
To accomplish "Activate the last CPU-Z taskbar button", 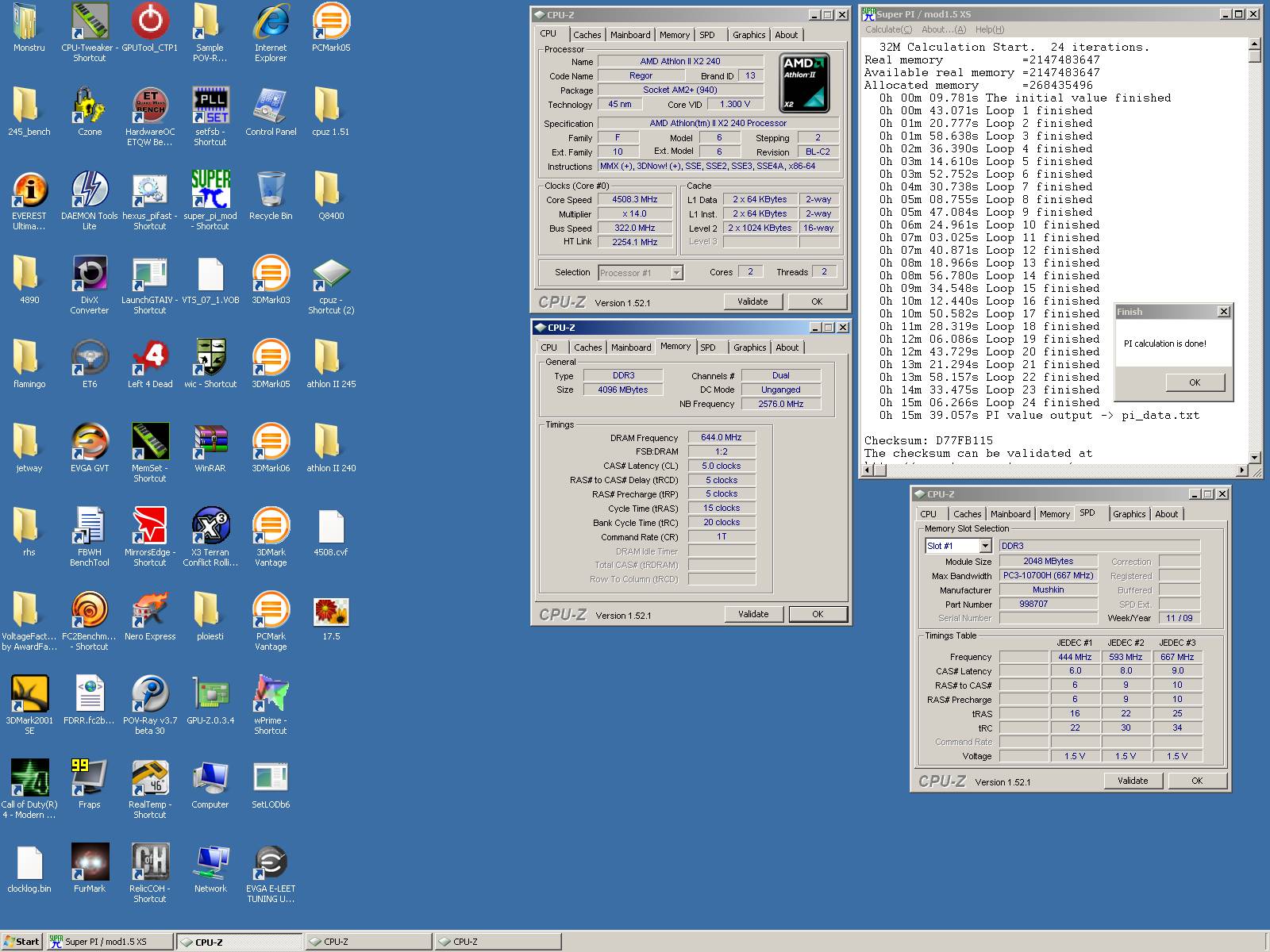I will 498,942.
